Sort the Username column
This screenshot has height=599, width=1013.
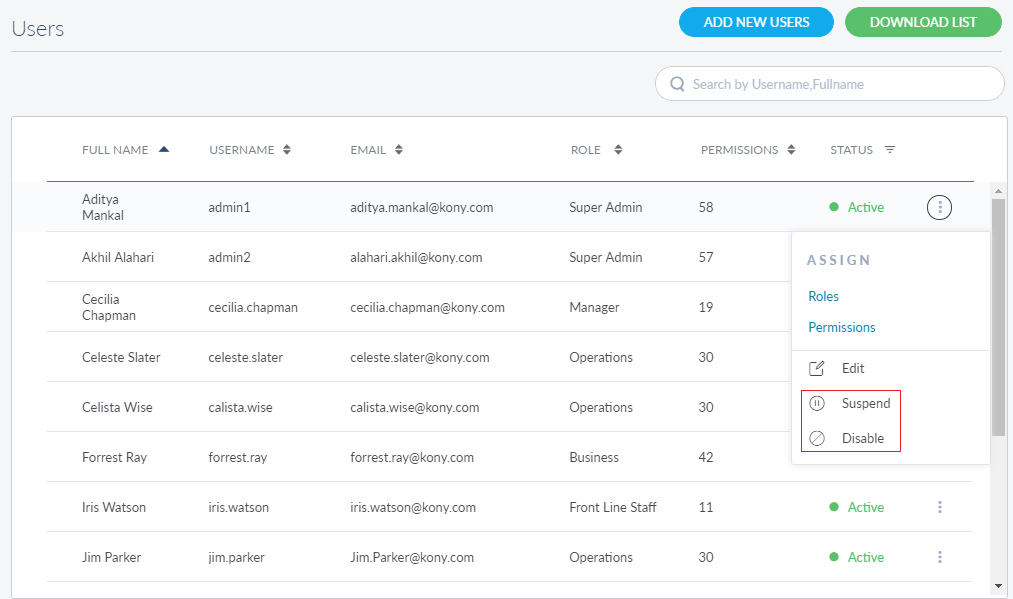287,150
